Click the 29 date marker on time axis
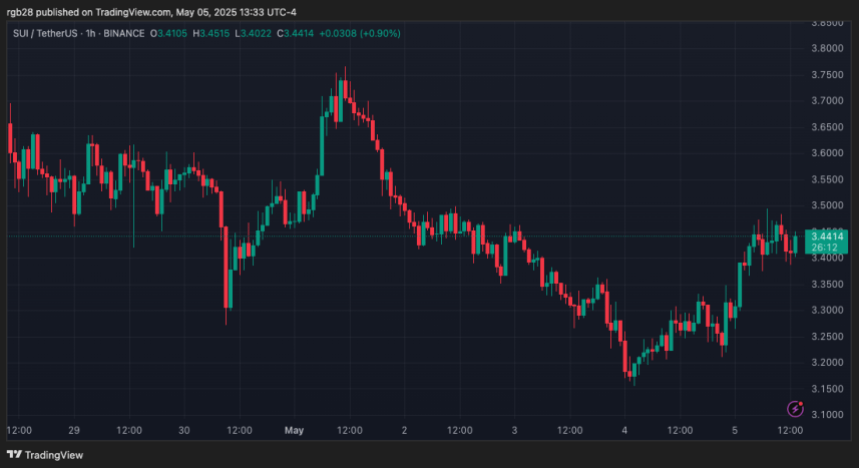Viewport: 859px width, 468px height. point(74,430)
